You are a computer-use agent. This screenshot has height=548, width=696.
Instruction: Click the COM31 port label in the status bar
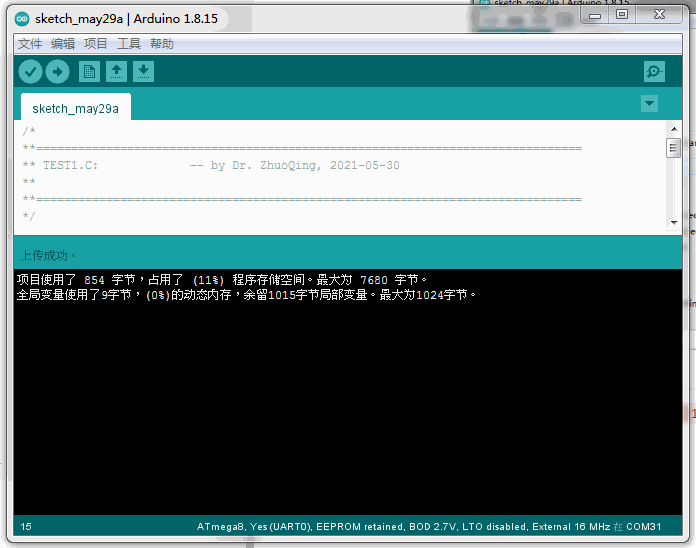644,527
